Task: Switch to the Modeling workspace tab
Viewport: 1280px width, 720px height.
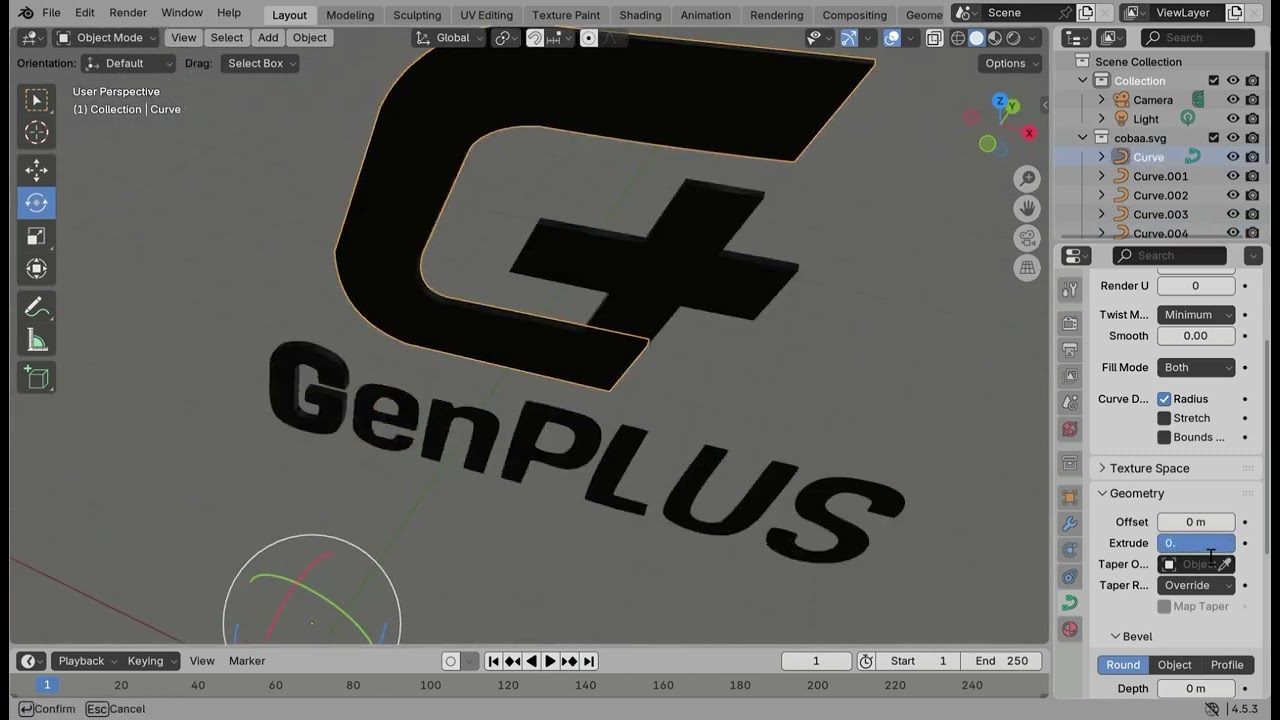Action: click(x=350, y=15)
